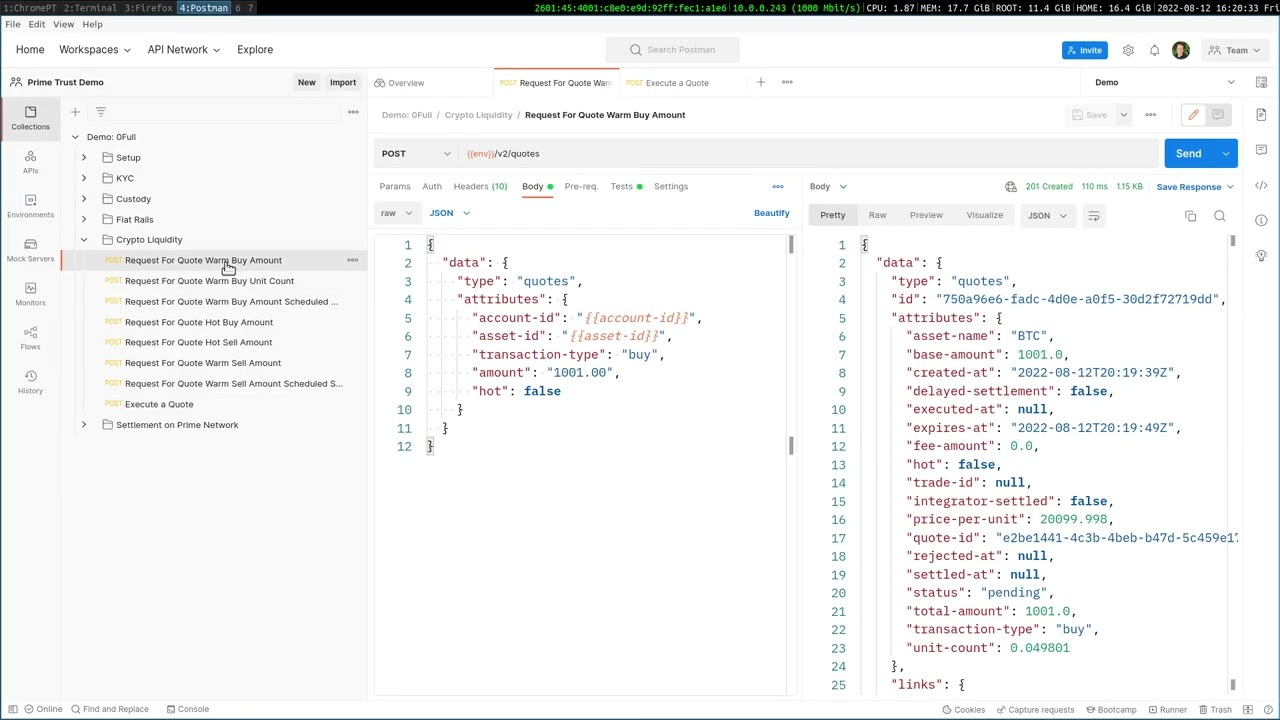Toggle response line wrapping
The width and height of the screenshot is (1280, 720).
1093,216
